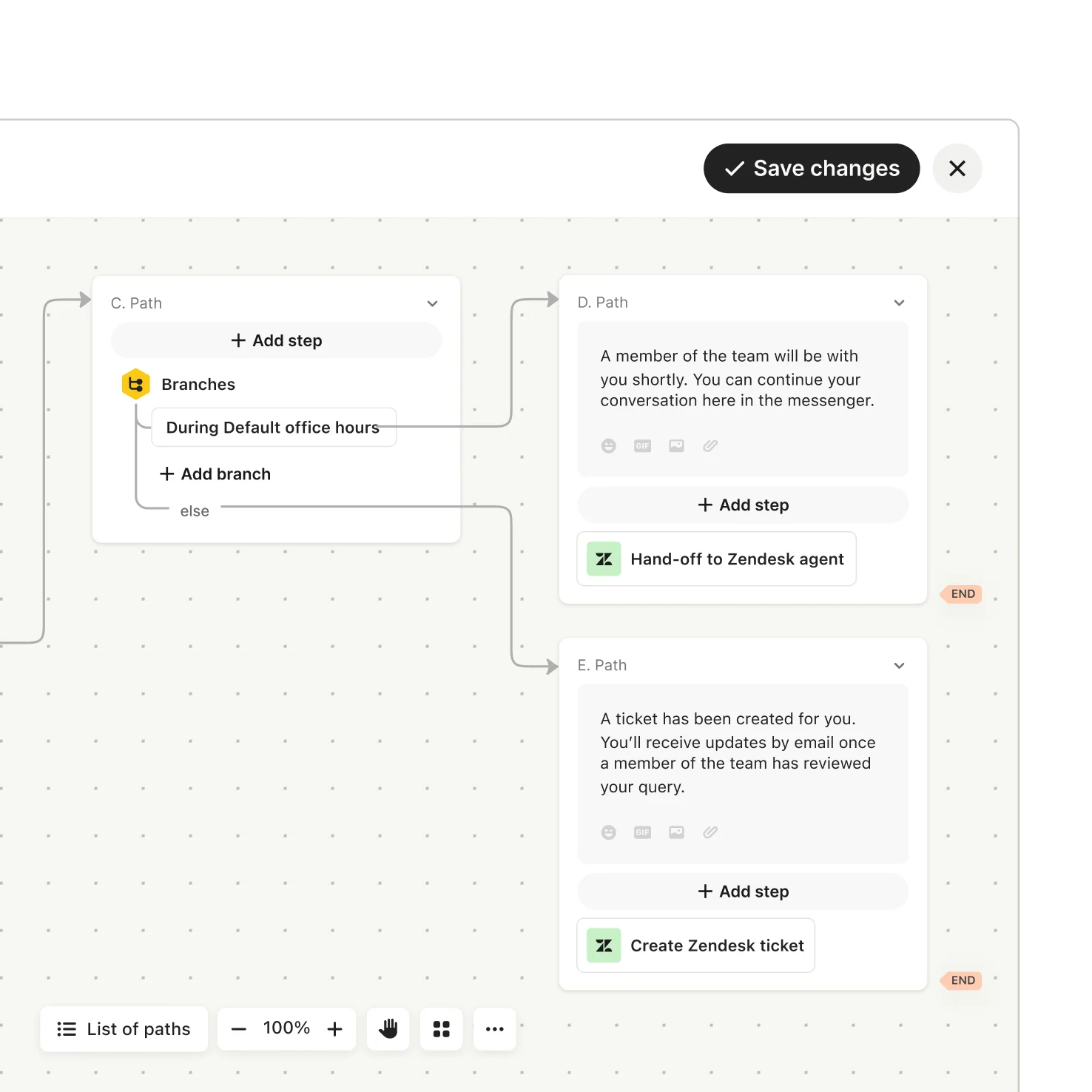The width and height of the screenshot is (1092, 1092).
Task: Save changes to the workflow
Action: point(811,168)
